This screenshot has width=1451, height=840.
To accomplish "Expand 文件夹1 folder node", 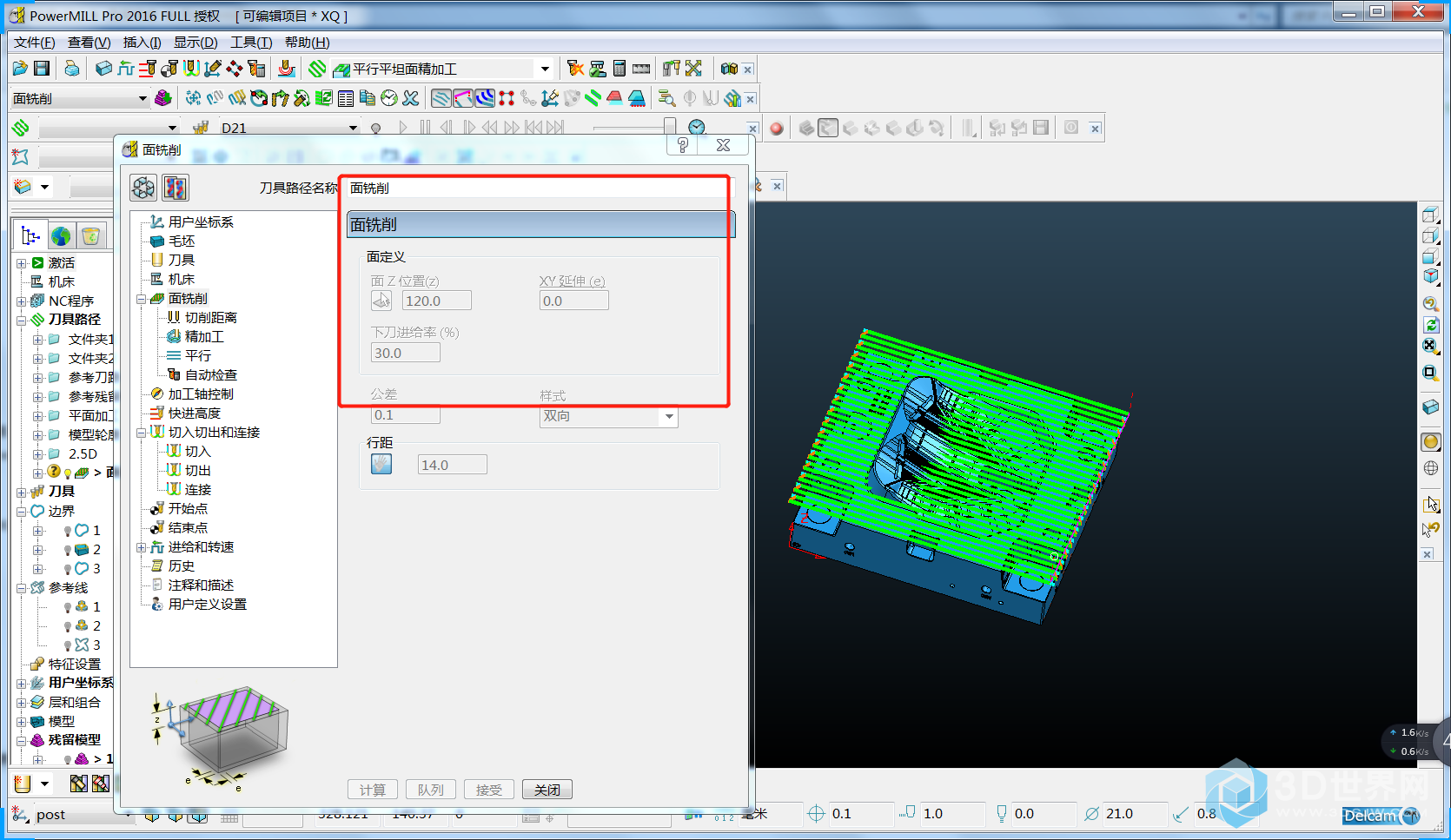I will (x=37, y=340).
